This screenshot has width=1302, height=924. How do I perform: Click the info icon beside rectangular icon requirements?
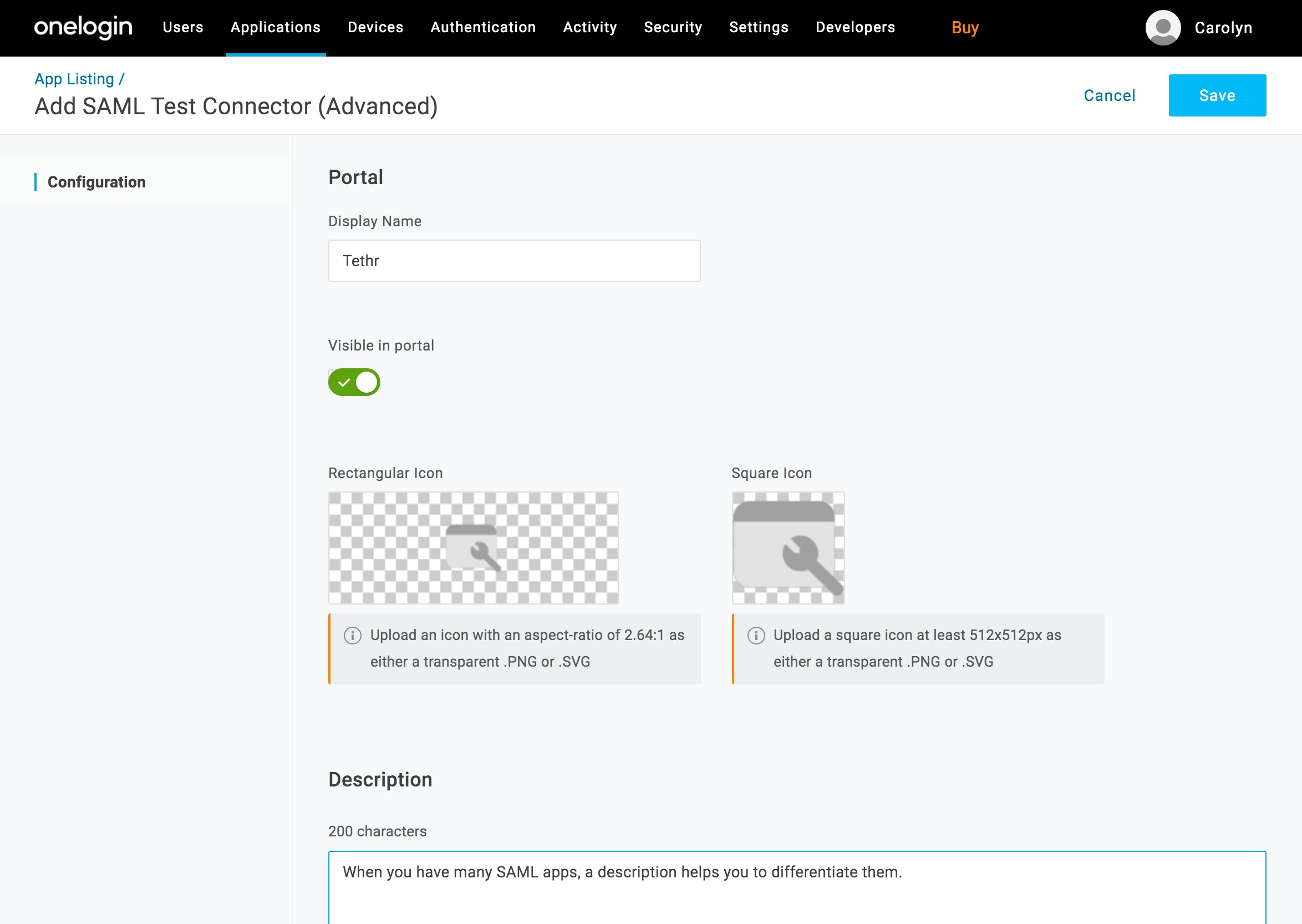tap(354, 635)
